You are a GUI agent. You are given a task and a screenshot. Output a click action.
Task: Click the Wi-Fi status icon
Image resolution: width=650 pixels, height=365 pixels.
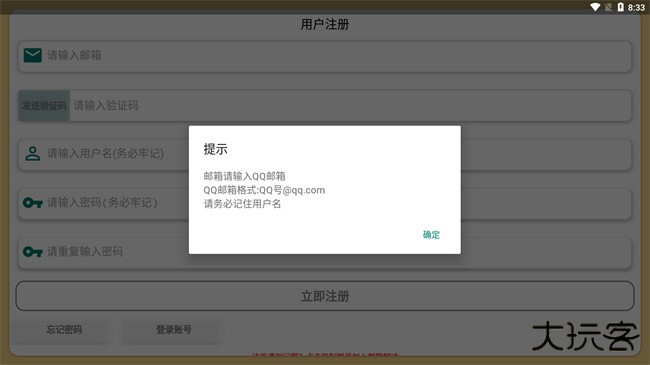click(595, 7)
